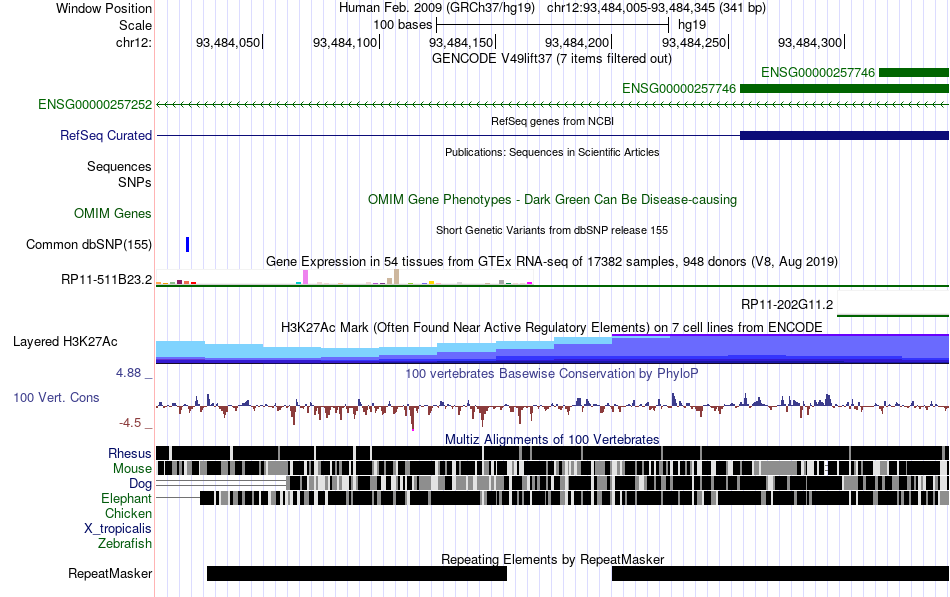
Task: Click the Sequences track label
Action: (x=119, y=167)
